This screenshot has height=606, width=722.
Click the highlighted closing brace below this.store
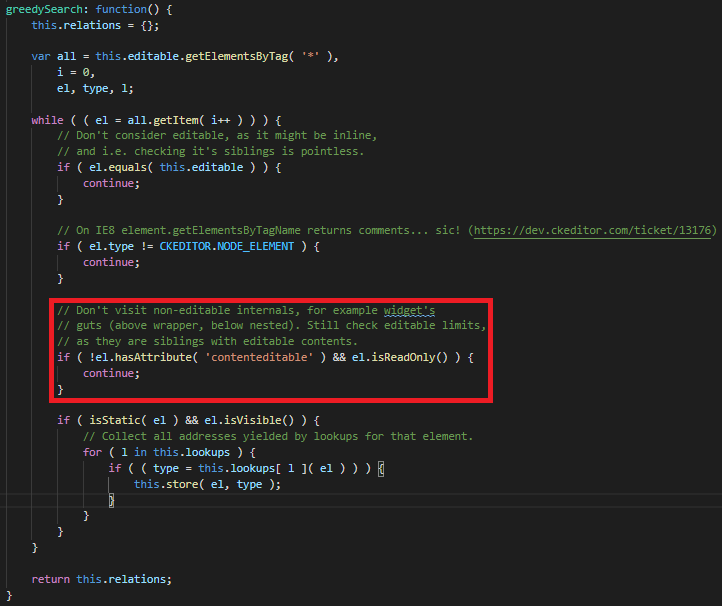(x=111, y=501)
